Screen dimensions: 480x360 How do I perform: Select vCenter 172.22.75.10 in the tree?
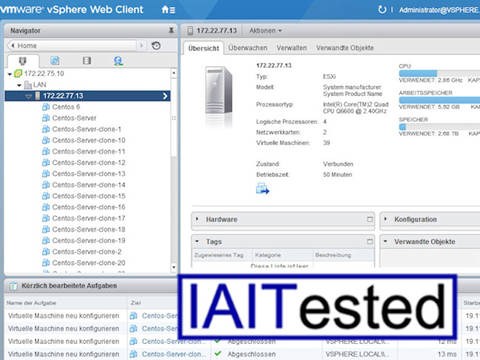(44, 73)
